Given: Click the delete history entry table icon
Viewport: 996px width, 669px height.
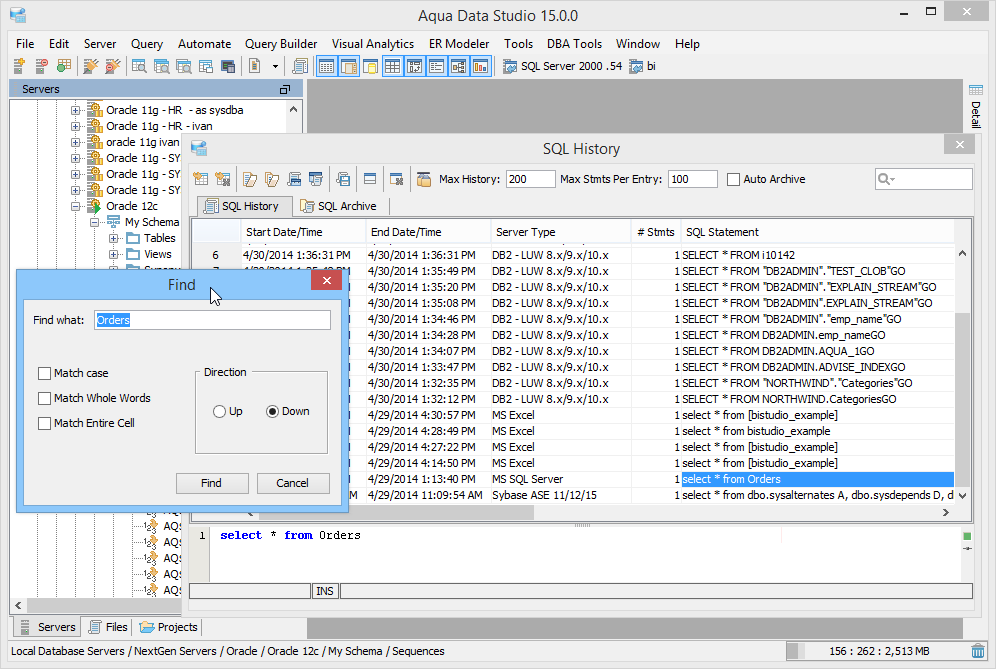Looking at the screenshot, I should pos(223,179).
